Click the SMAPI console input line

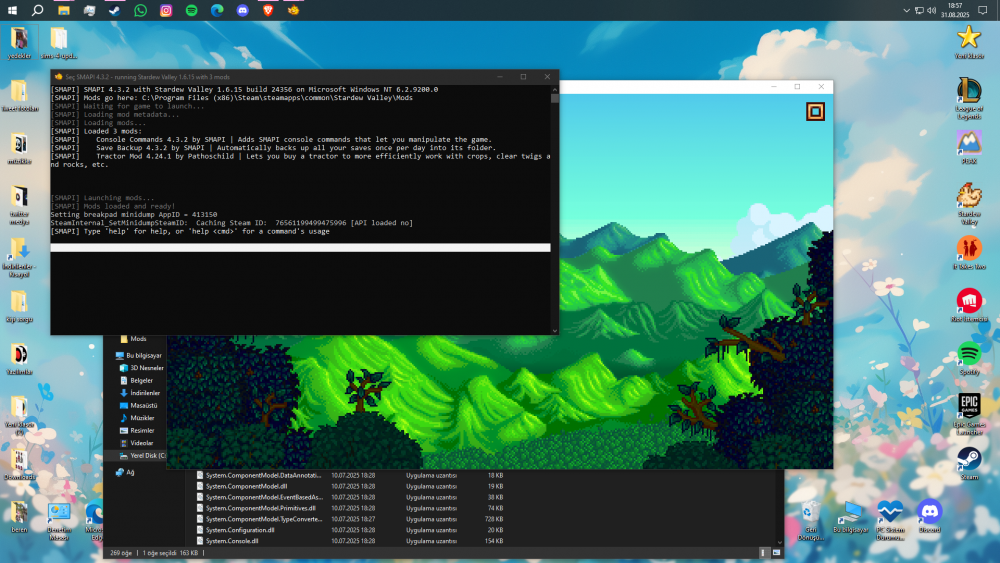tap(300, 247)
